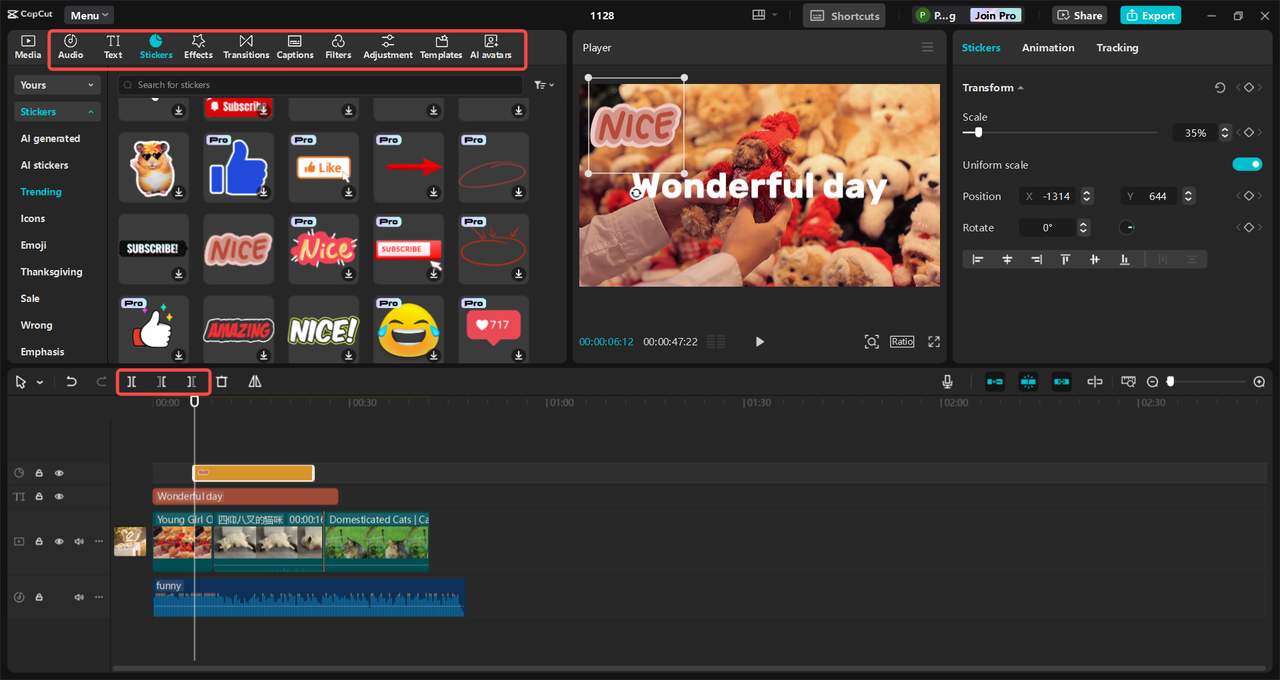The width and height of the screenshot is (1280, 680).
Task: Add keyframe for Scale
Action: pyautogui.click(x=1248, y=132)
